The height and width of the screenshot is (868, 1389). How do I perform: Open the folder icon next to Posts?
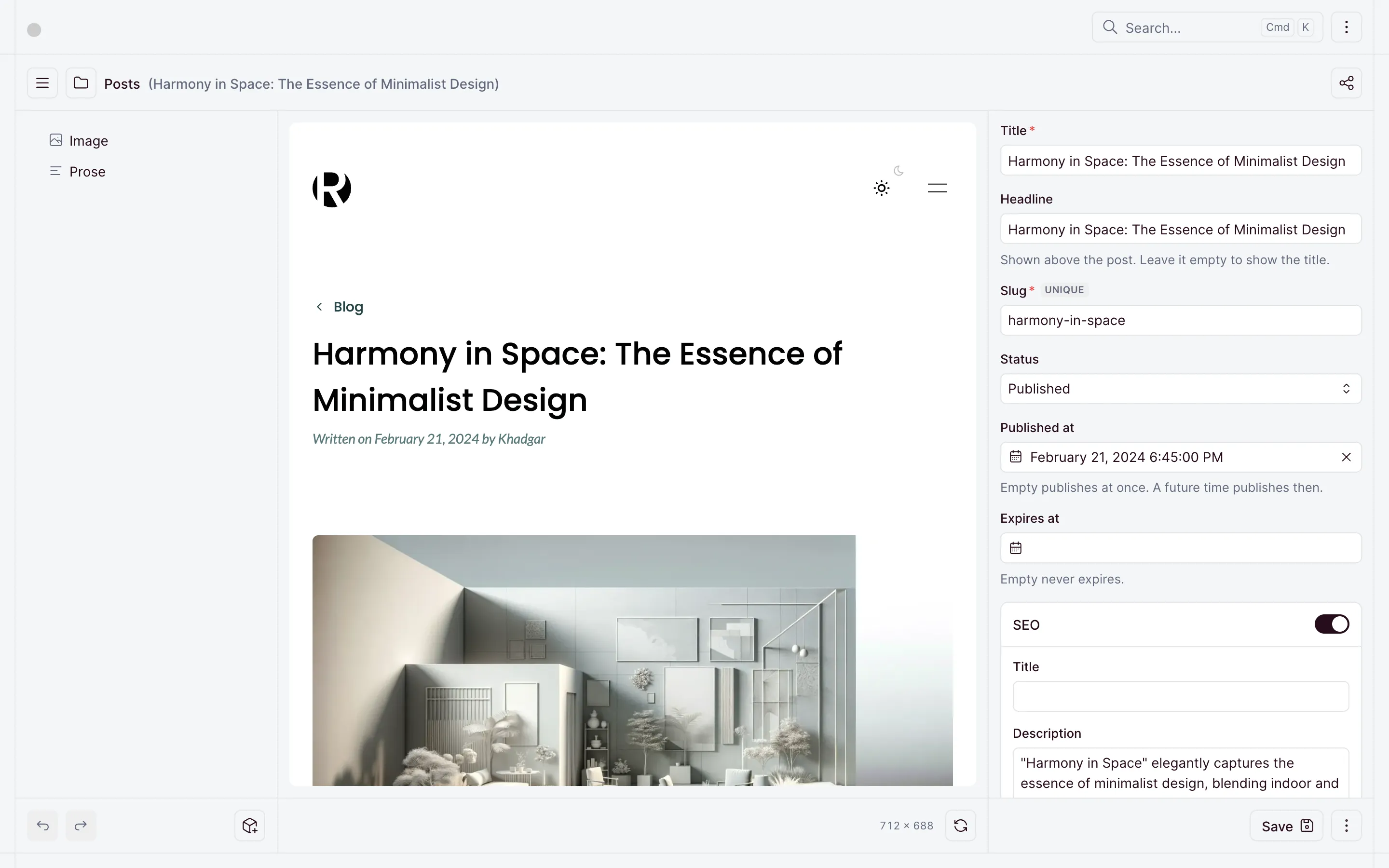(x=81, y=83)
